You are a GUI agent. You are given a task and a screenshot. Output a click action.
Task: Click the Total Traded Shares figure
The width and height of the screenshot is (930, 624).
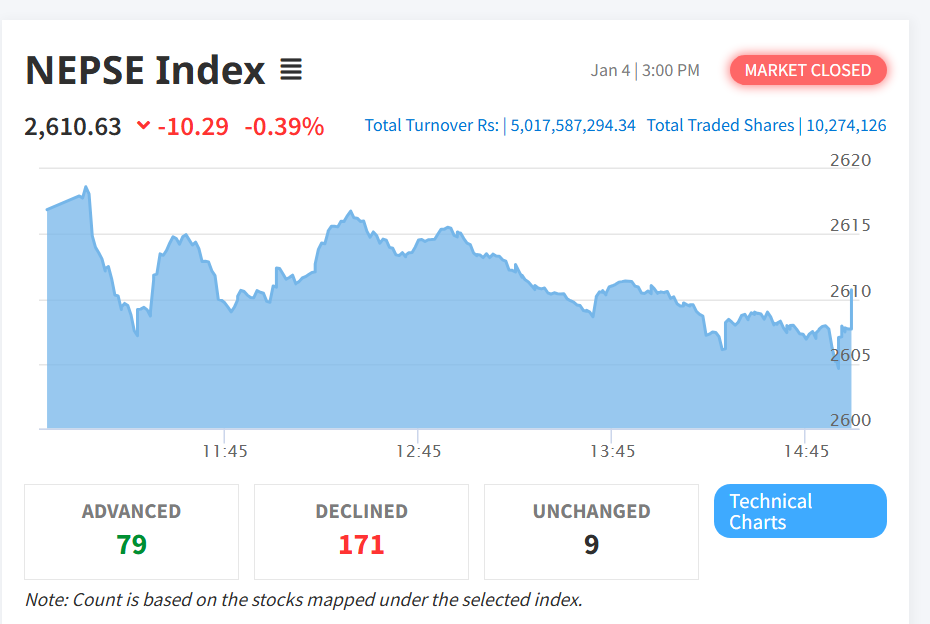click(845, 126)
